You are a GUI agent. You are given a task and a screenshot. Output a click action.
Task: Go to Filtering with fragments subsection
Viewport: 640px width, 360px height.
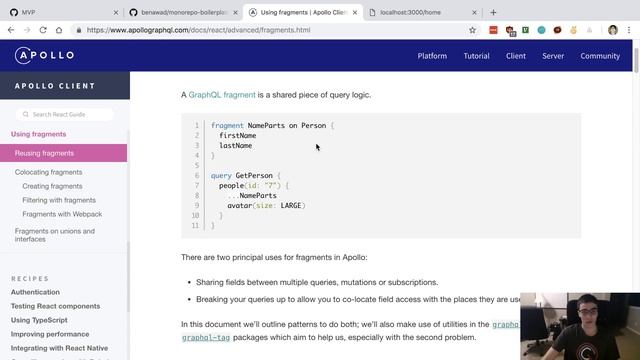59,200
